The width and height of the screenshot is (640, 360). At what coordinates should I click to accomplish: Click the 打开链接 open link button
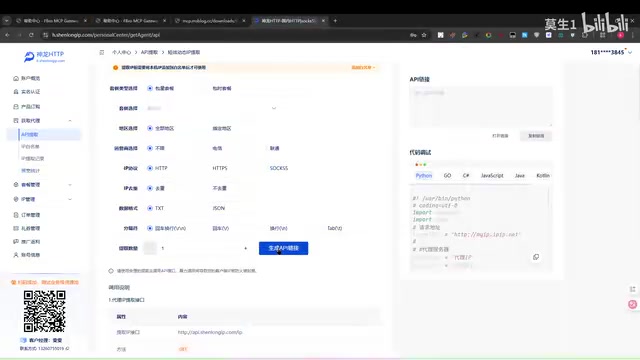tap(500, 136)
